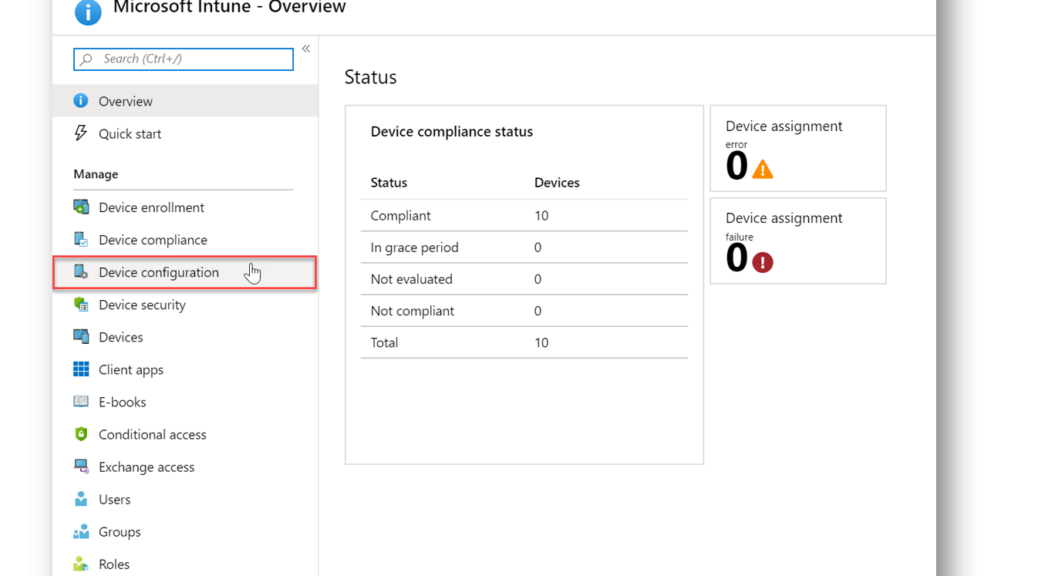Select the Compliant row
Screen dimensions: 1038x576
point(524,215)
